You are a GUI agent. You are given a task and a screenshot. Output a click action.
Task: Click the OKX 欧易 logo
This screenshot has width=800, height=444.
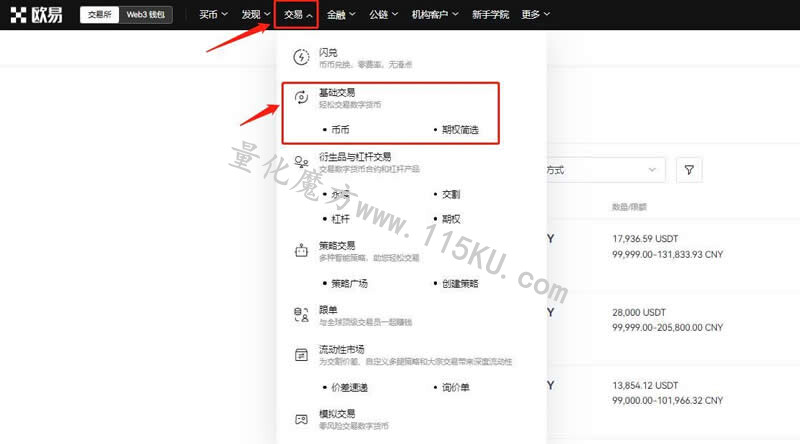36,15
